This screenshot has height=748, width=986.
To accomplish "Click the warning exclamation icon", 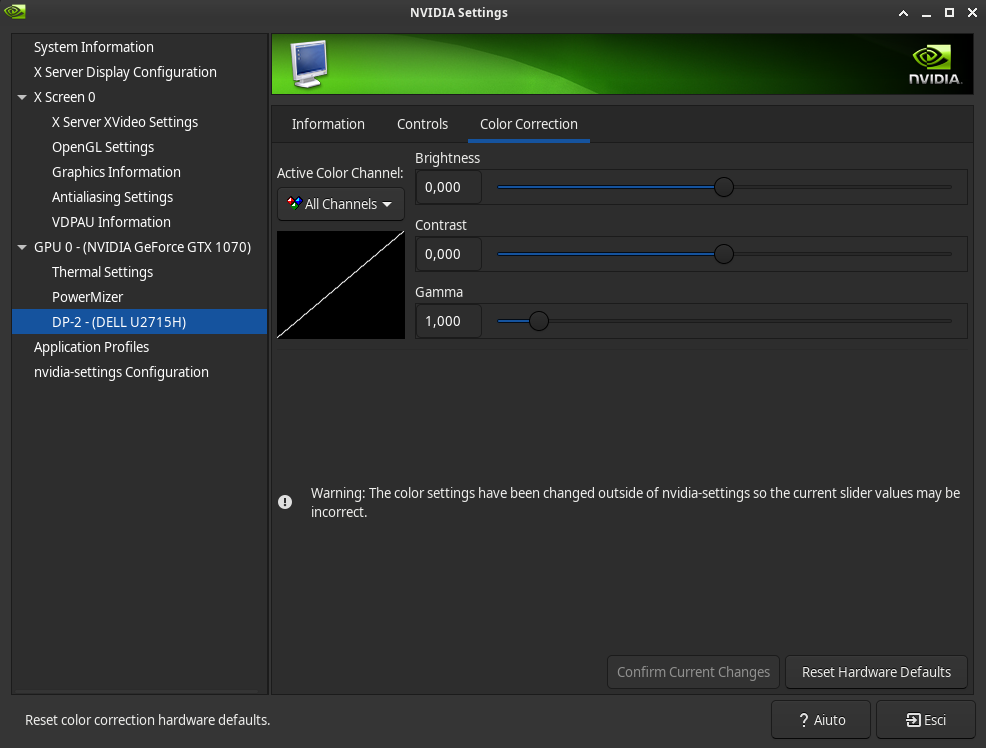I will tap(285, 502).
